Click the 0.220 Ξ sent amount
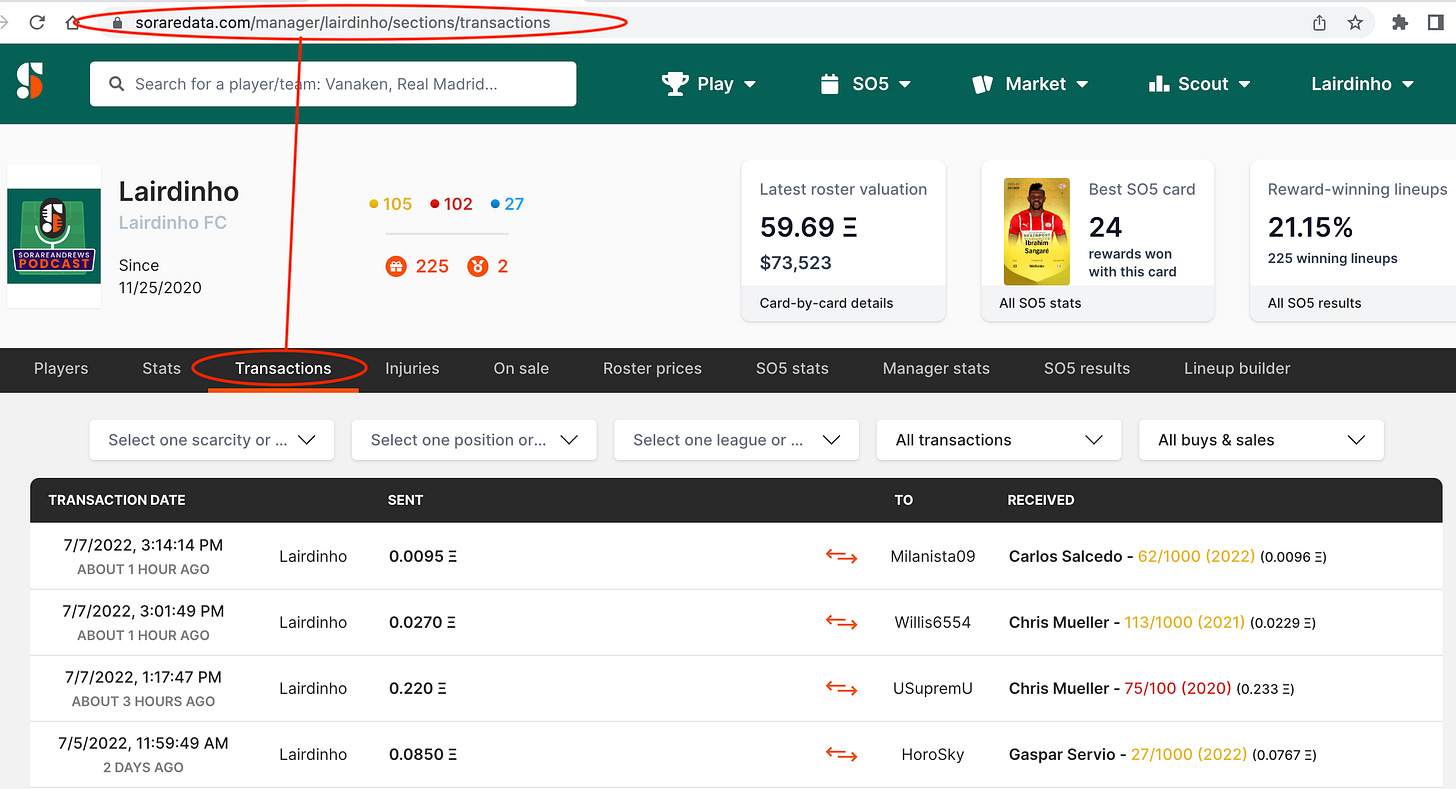The height and width of the screenshot is (789, 1456). pyautogui.click(x=418, y=688)
